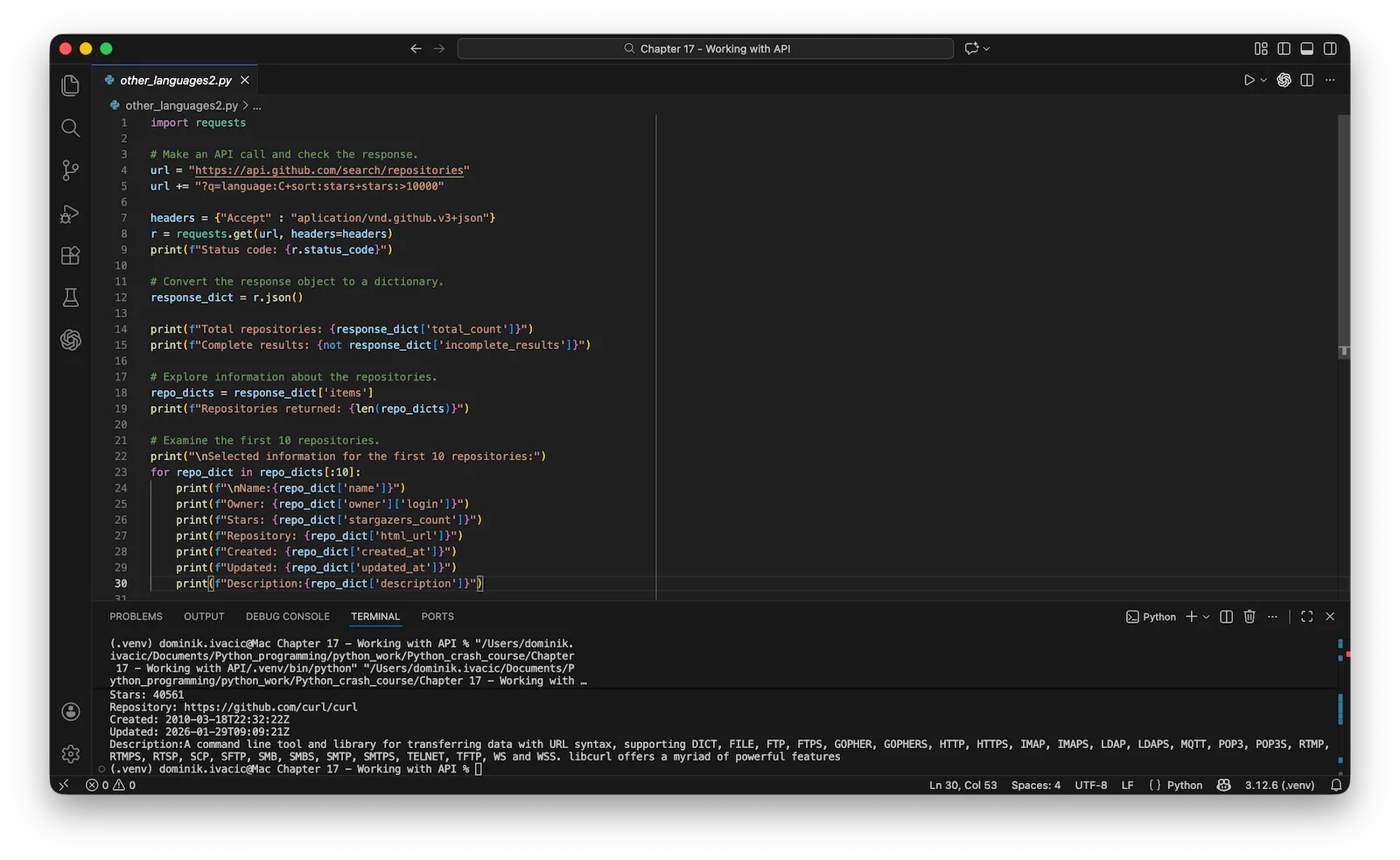This screenshot has width=1400, height=860.
Task: Open run options dropdown next to play
Action: click(1263, 80)
